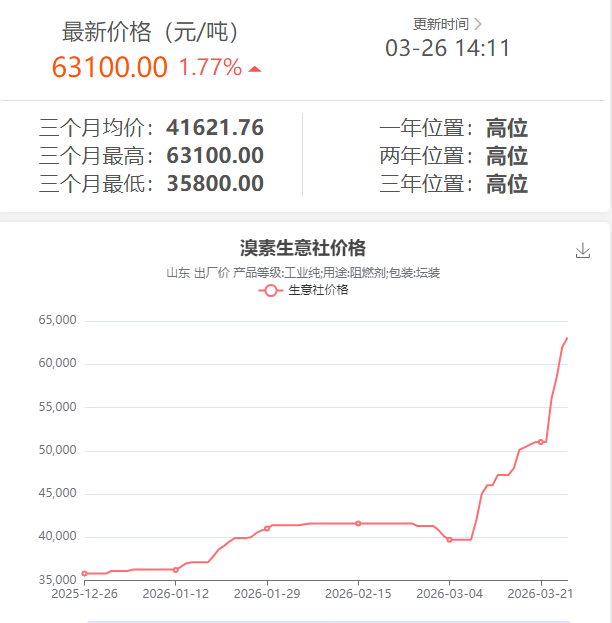
Task: Click the 2025-12-26 data point marker
Action: click(x=84, y=573)
